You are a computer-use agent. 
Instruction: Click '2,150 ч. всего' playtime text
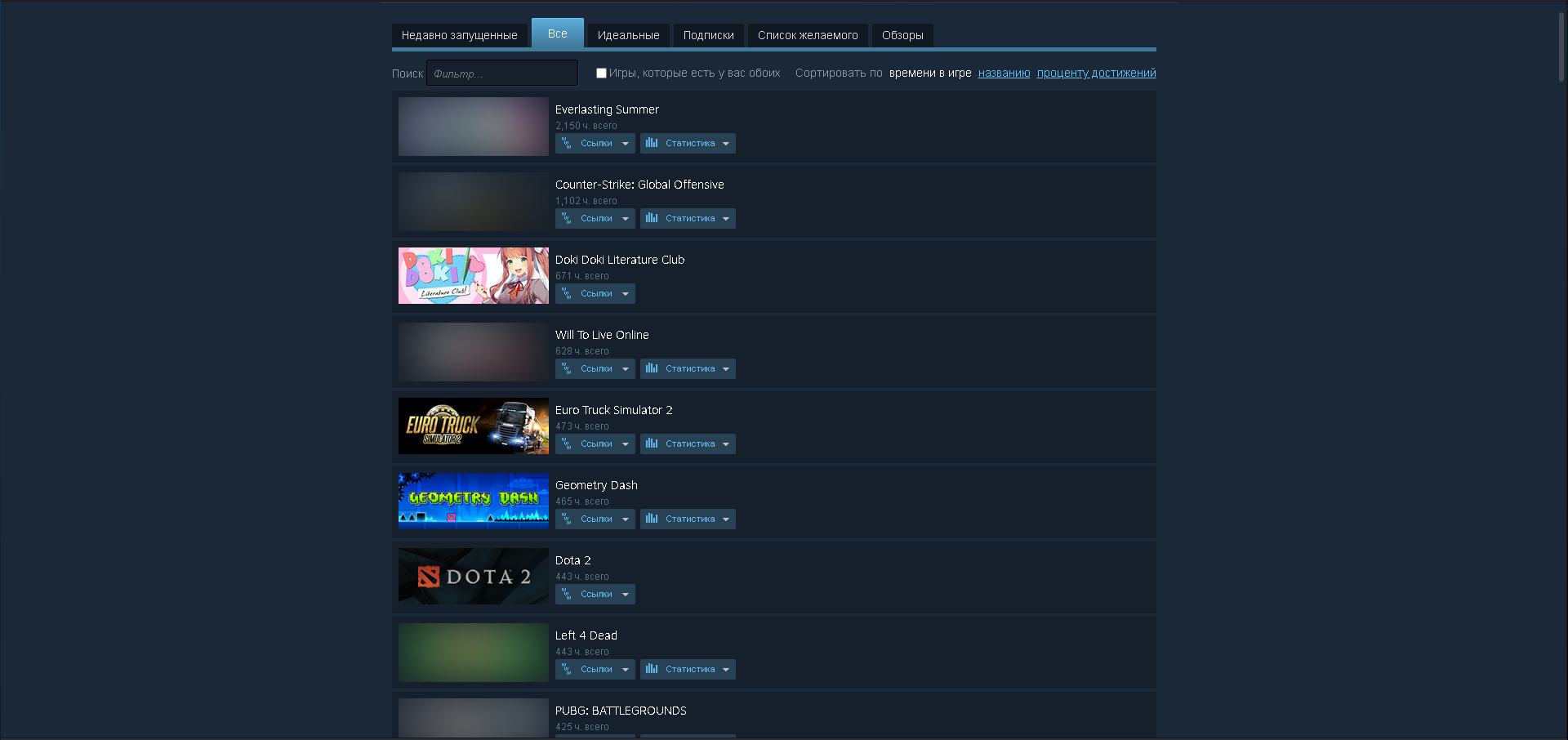586,126
